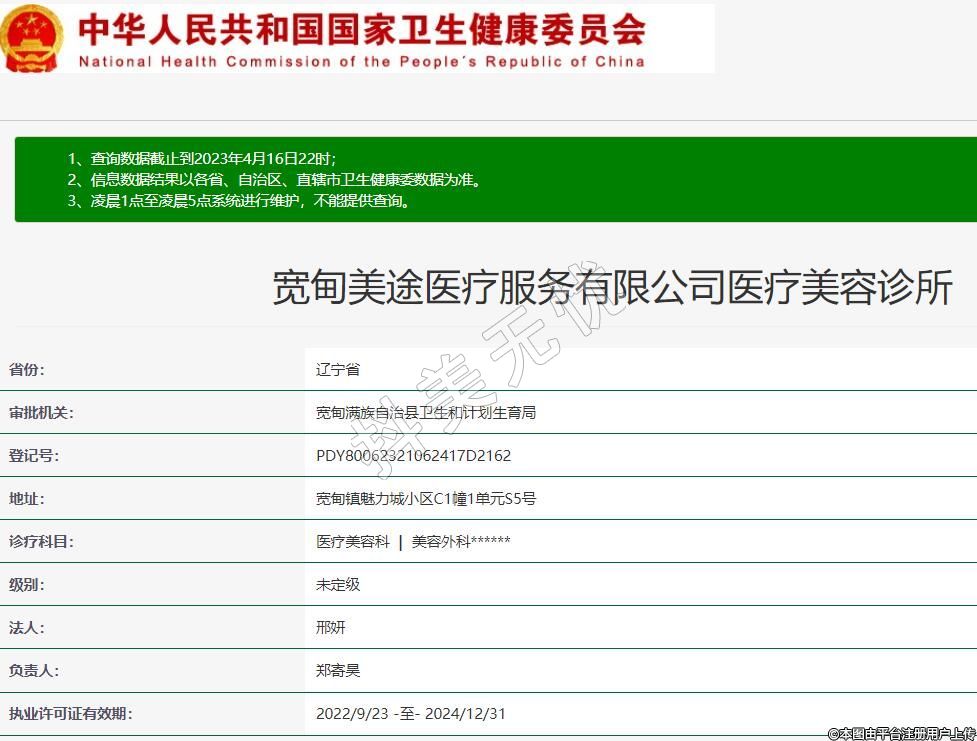Click notice line two about 卫生健康委数据为准
Viewport: 977px width, 741px height.
[274, 180]
